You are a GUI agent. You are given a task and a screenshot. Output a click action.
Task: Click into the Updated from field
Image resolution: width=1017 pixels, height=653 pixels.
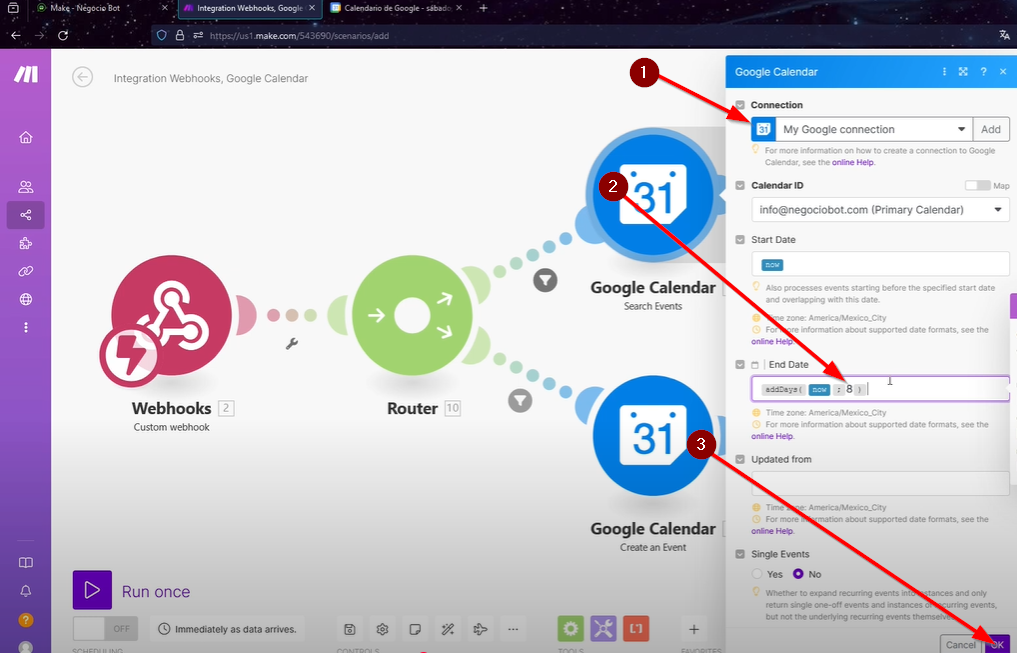[880, 483]
